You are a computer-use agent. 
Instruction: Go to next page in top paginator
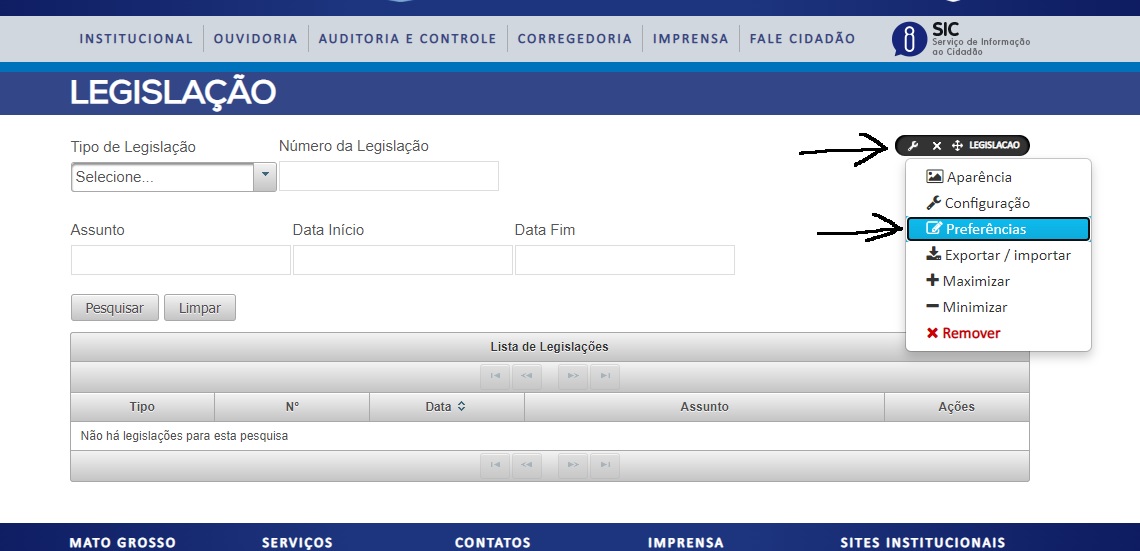coord(573,375)
